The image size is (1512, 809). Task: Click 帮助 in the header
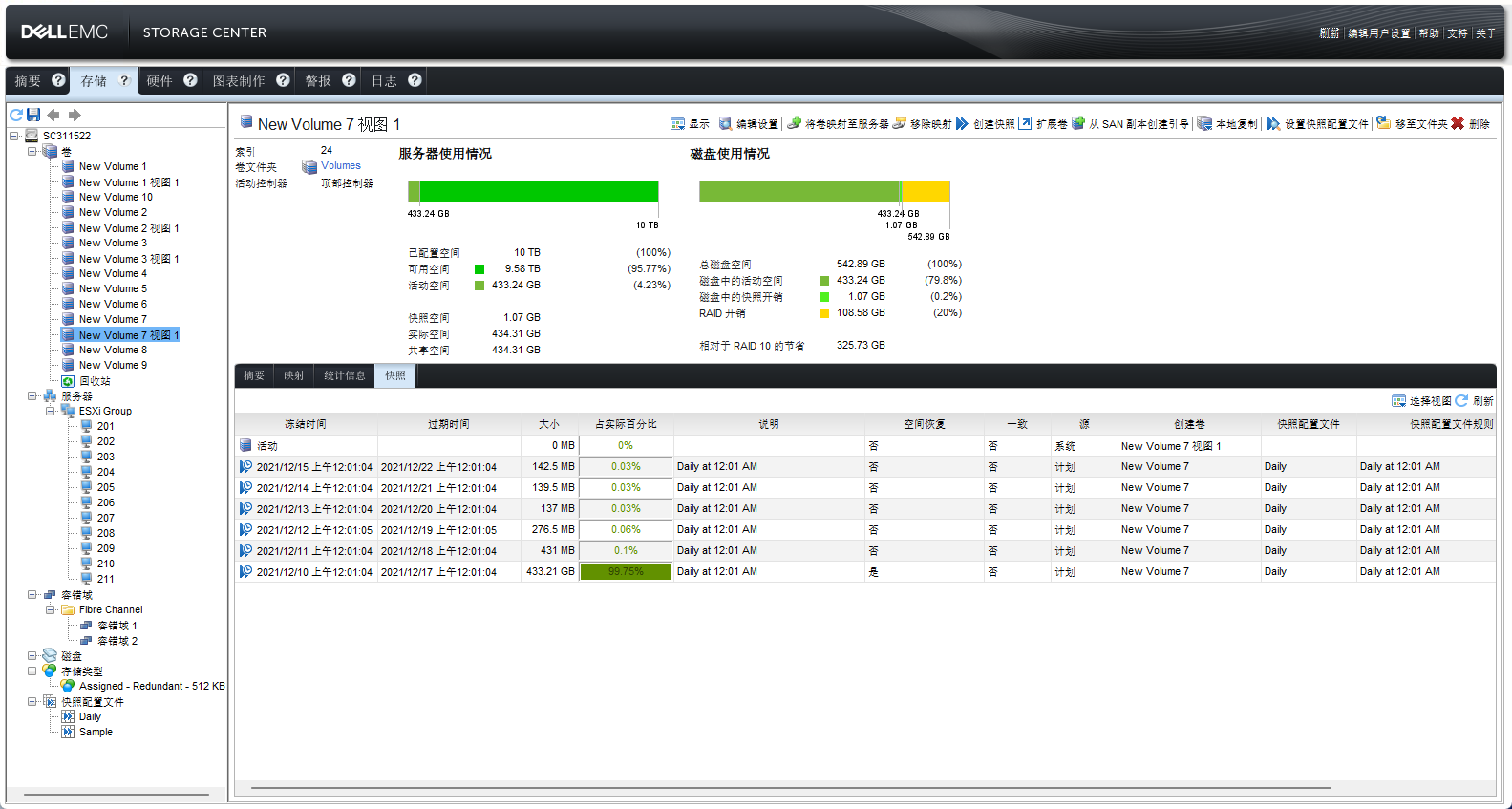pyautogui.click(x=1429, y=33)
